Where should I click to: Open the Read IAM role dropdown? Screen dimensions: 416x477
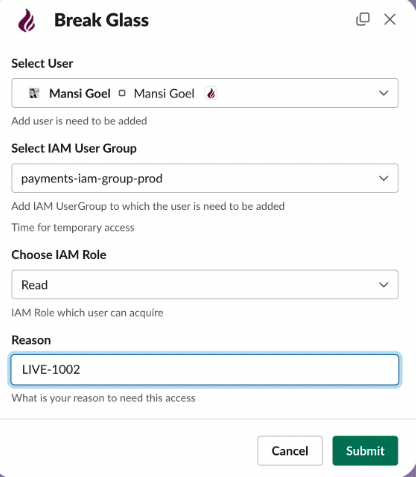[x=205, y=285]
